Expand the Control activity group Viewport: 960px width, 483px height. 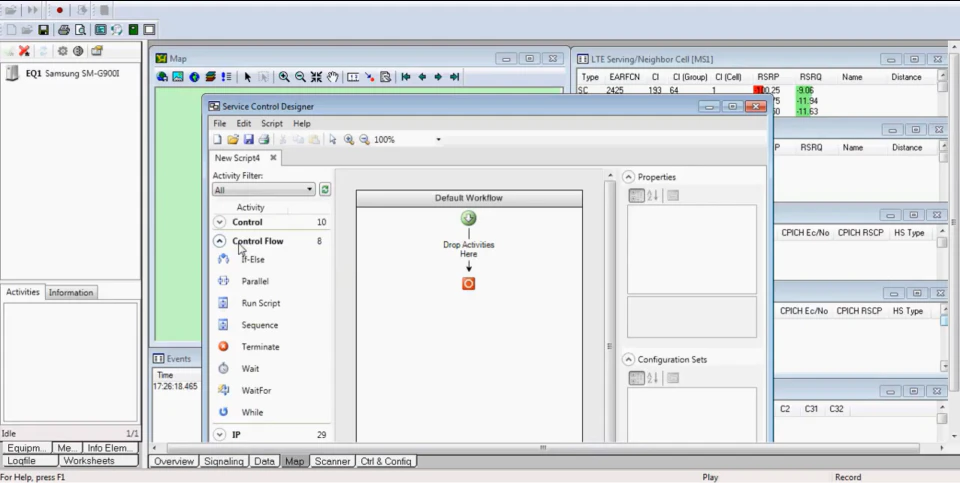tap(219, 222)
